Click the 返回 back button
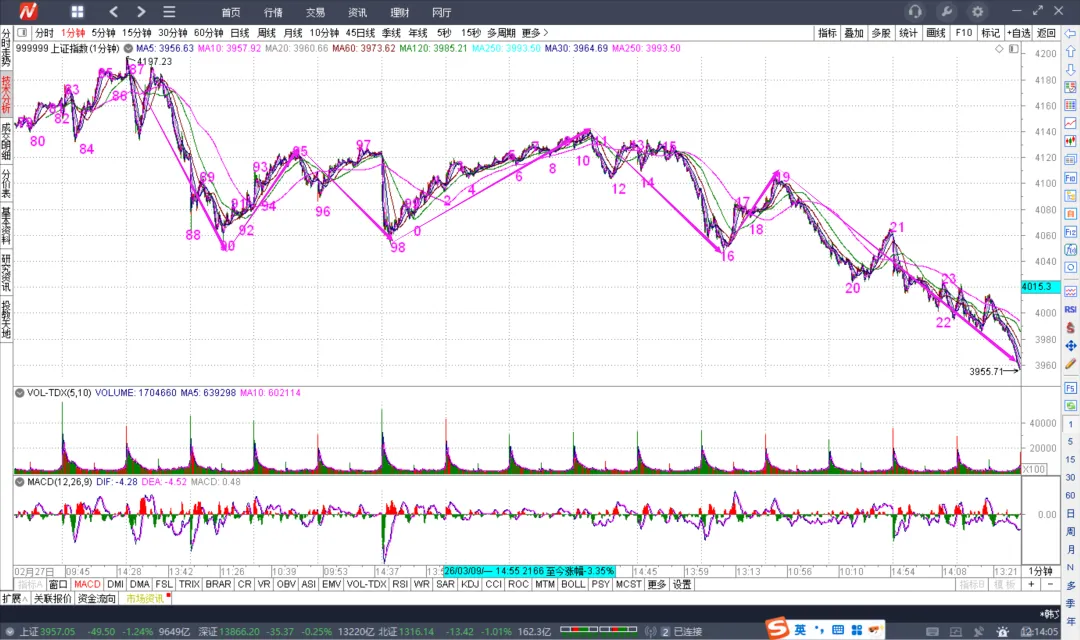This screenshot has height=640, width=1080. click(x=1046, y=32)
